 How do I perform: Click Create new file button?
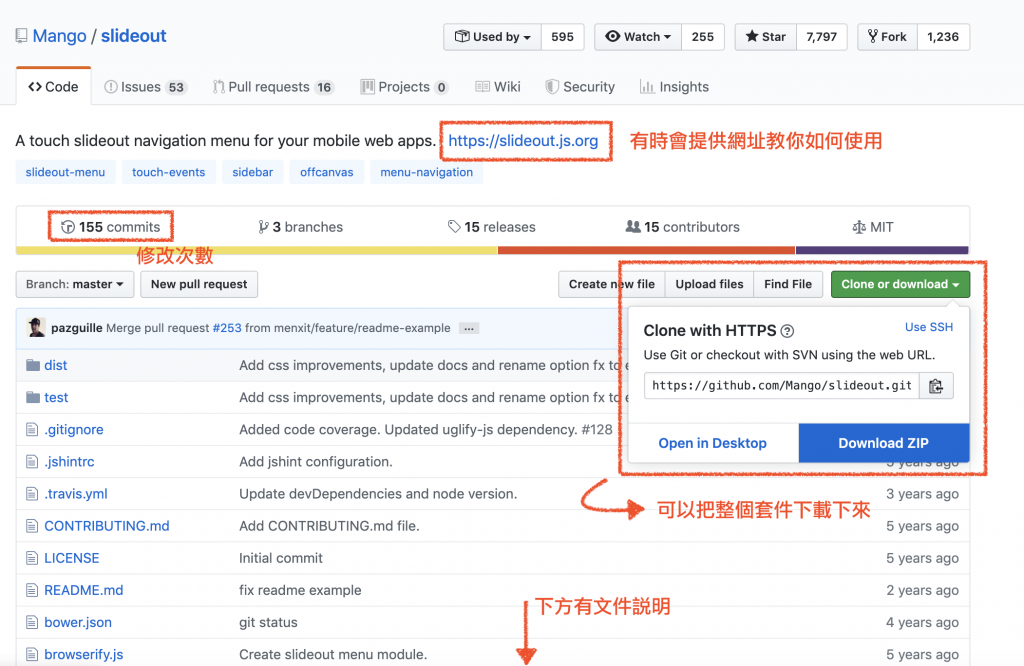click(x=612, y=284)
